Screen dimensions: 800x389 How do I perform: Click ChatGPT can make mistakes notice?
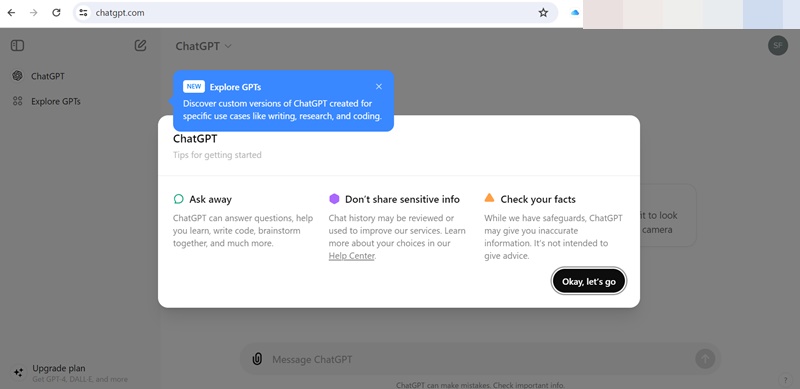pyautogui.click(x=480, y=385)
